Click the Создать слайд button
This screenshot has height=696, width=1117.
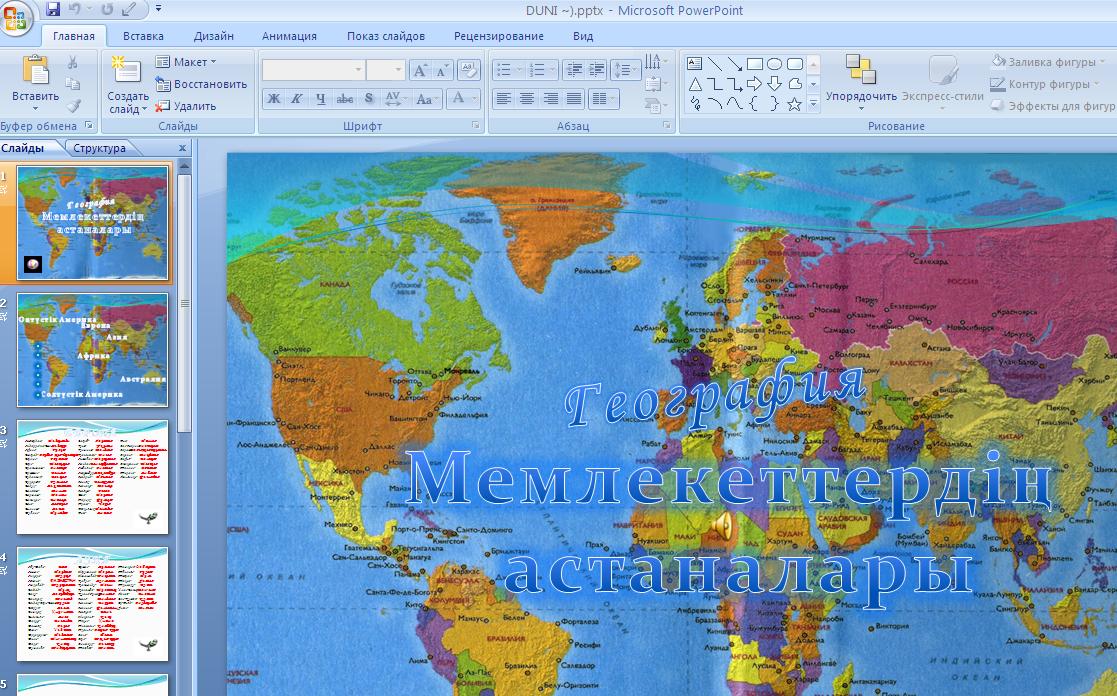point(128,84)
